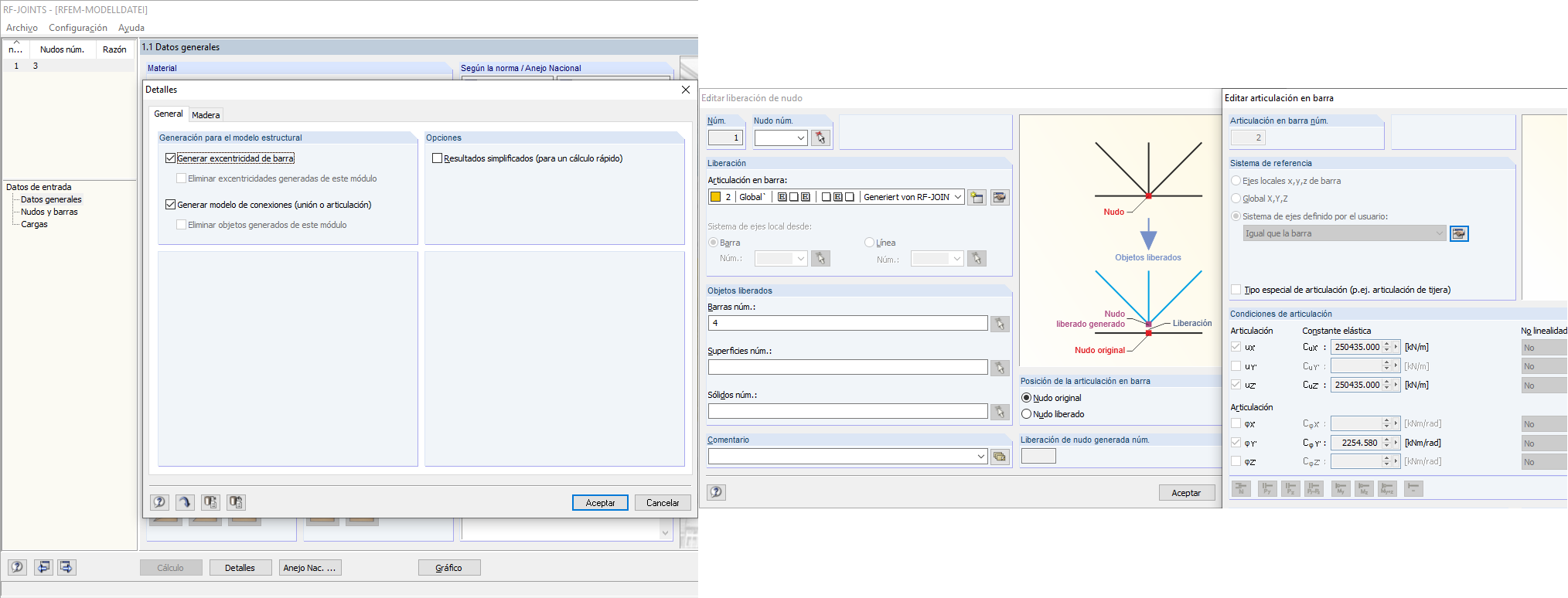Switch to the Madera tab
Viewport: 1568px width, 598px height.
click(x=206, y=114)
